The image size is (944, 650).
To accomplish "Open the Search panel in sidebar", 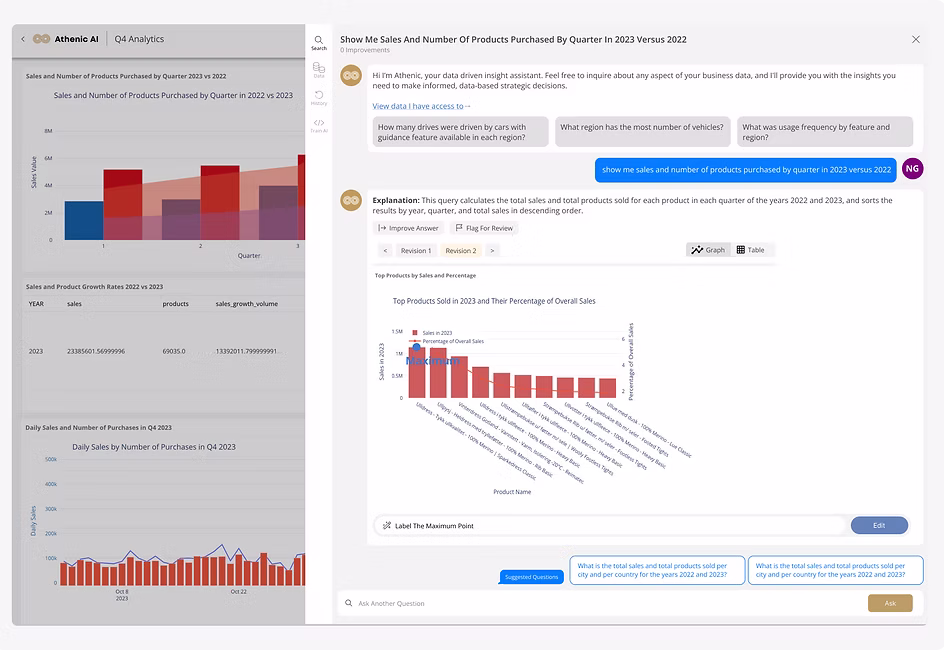I will 319,41.
